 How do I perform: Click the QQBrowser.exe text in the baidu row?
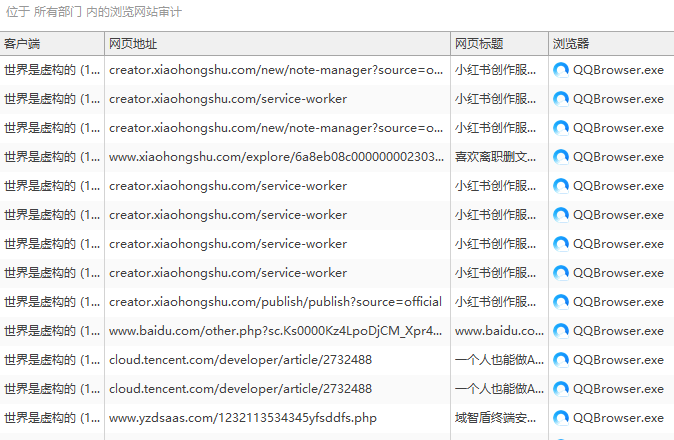pyautogui.click(x=618, y=331)
